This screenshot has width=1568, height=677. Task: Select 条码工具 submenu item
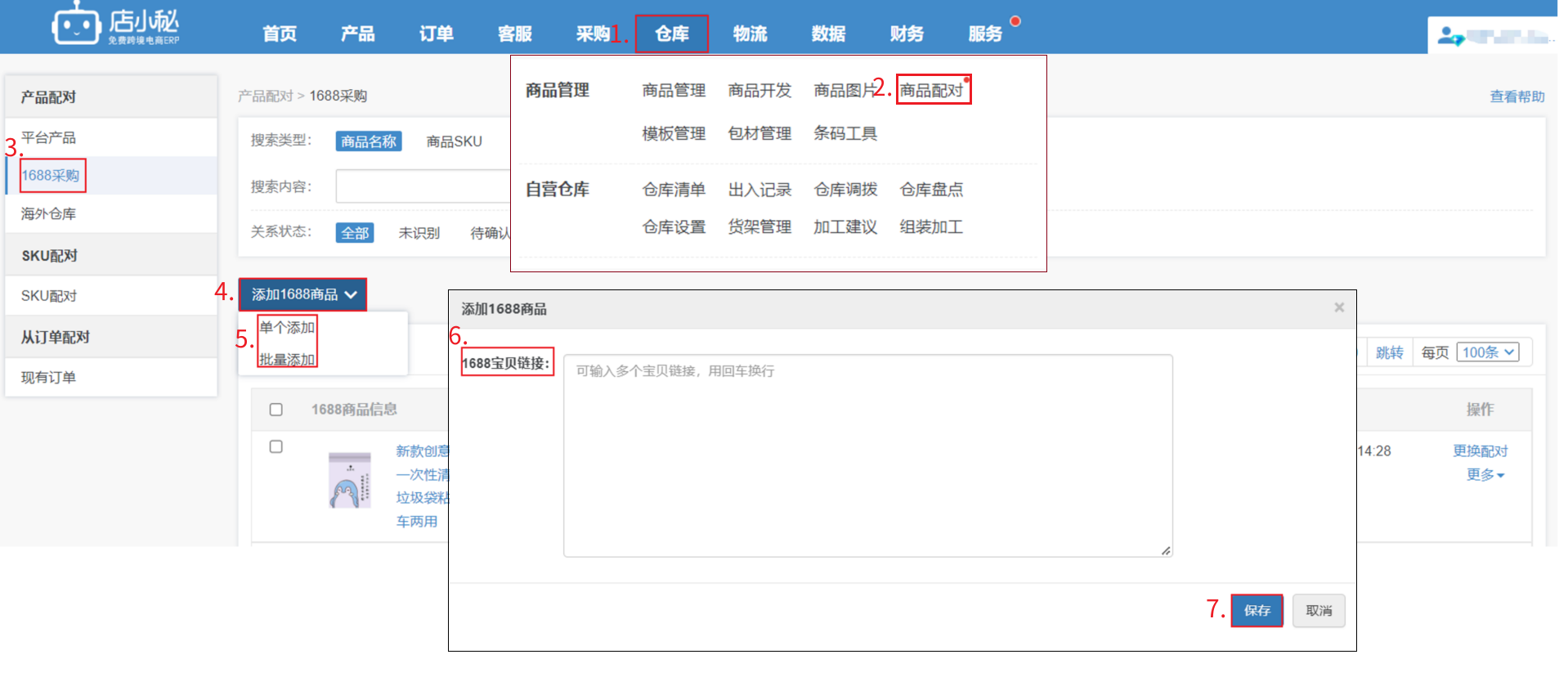[845, 133]
